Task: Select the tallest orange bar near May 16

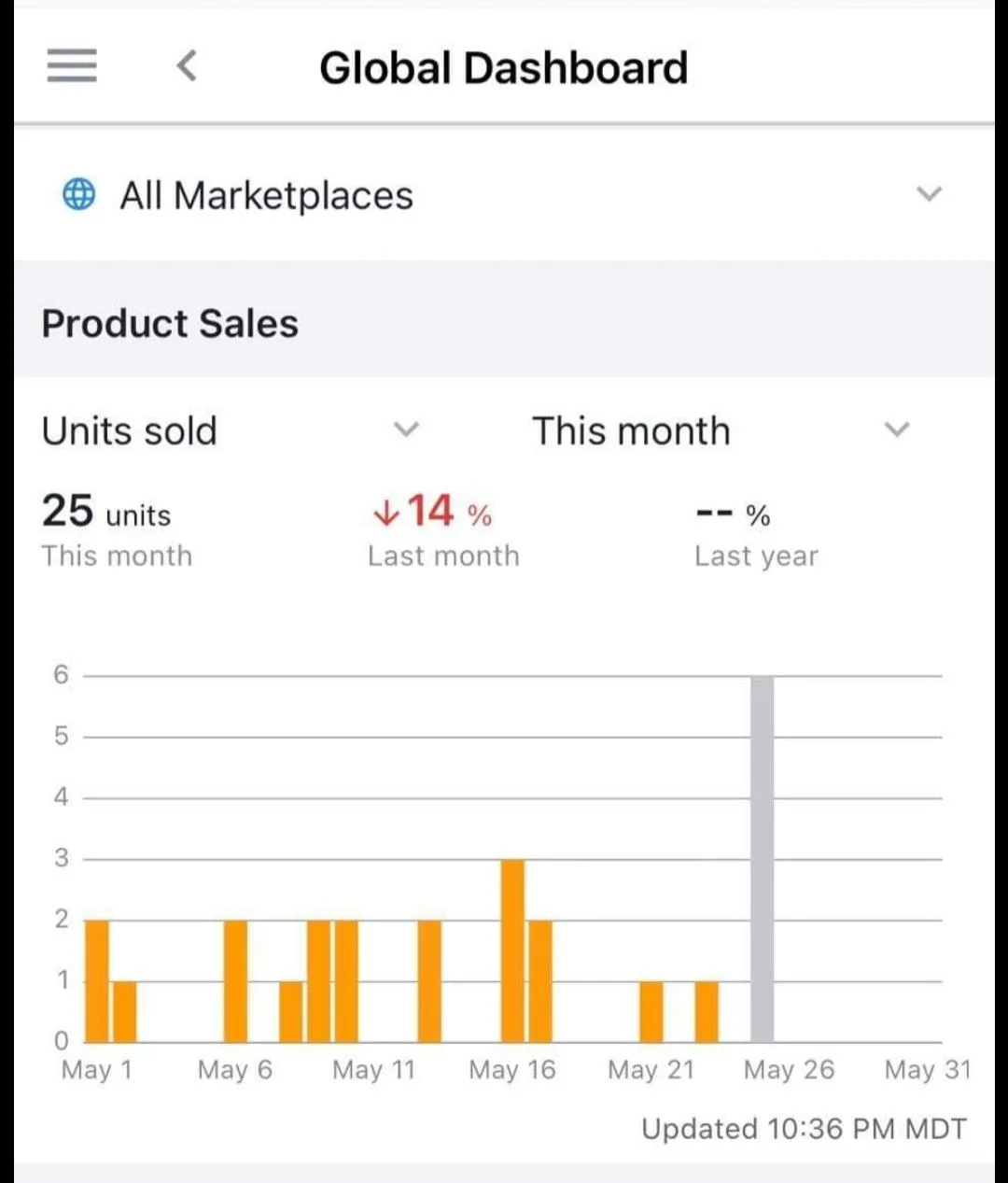Action: coord(512,951)
